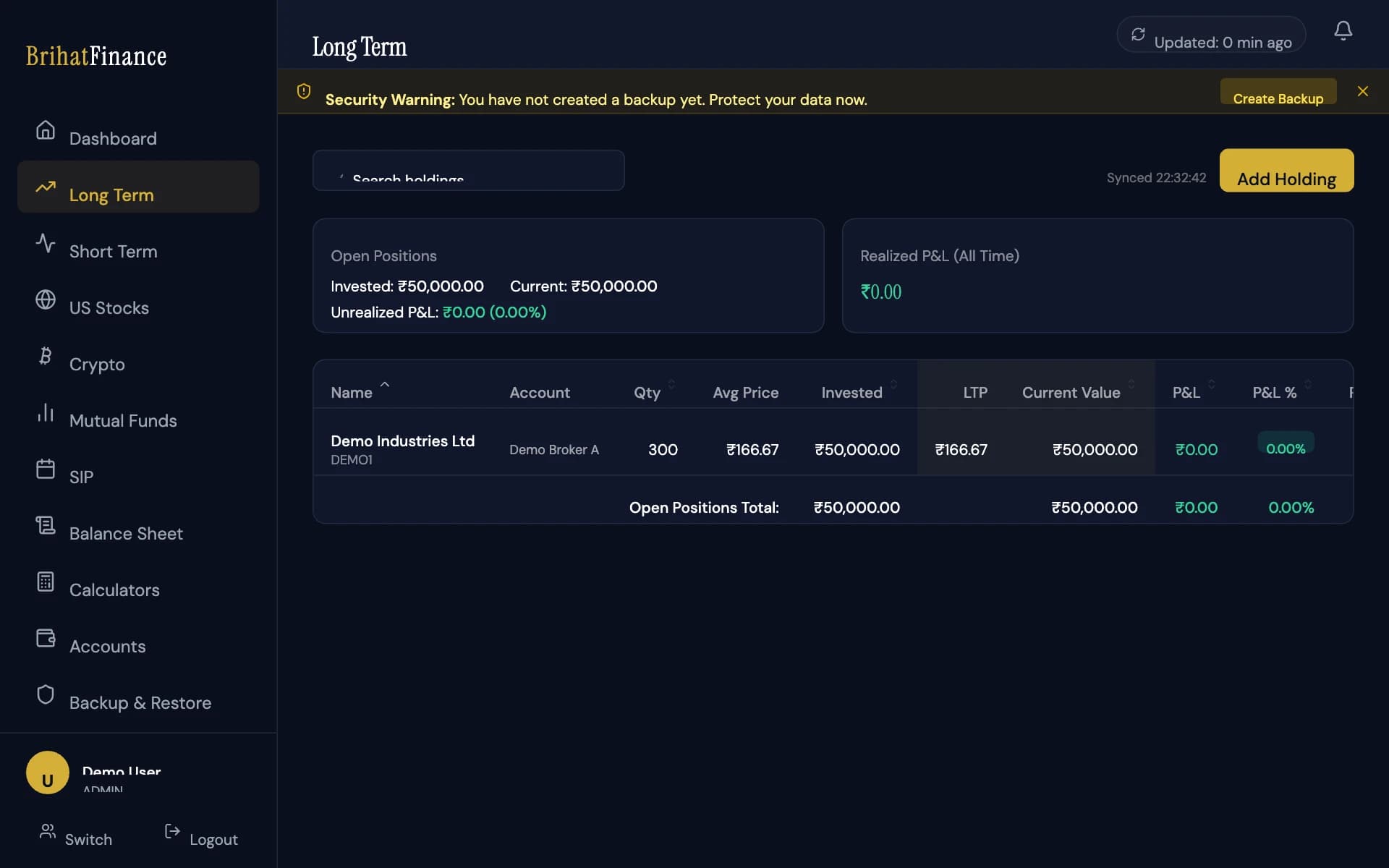Click the Long Term trending-up icon
The width and height of the screenshot is (1389, 868).
[46, 187]
